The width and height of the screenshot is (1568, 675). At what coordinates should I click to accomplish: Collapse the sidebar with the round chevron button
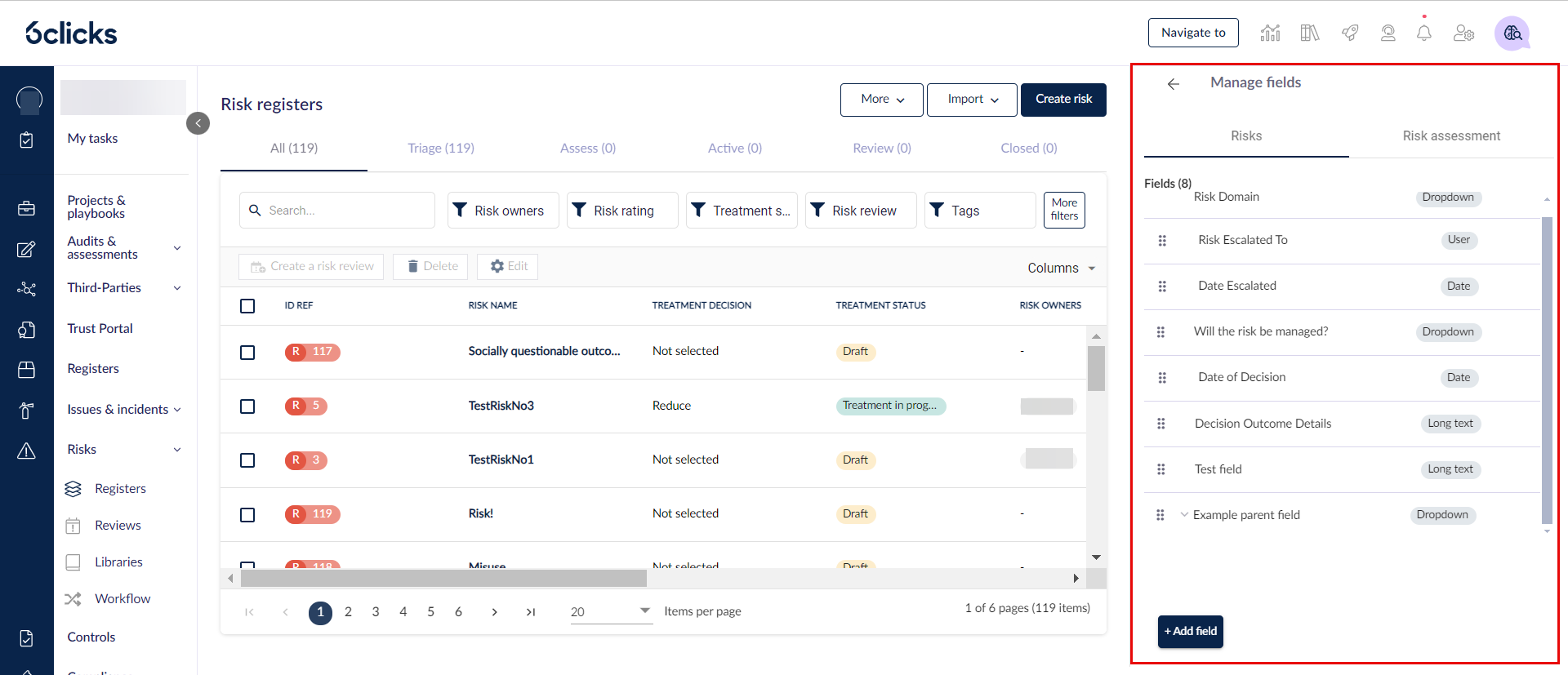(198, 123)
